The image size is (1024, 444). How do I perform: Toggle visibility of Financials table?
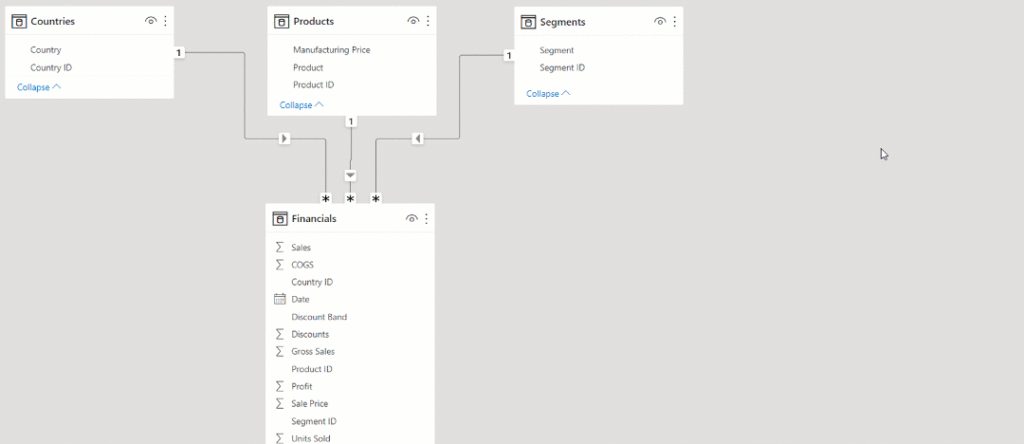pyautogui.click(x=411, y=218)
